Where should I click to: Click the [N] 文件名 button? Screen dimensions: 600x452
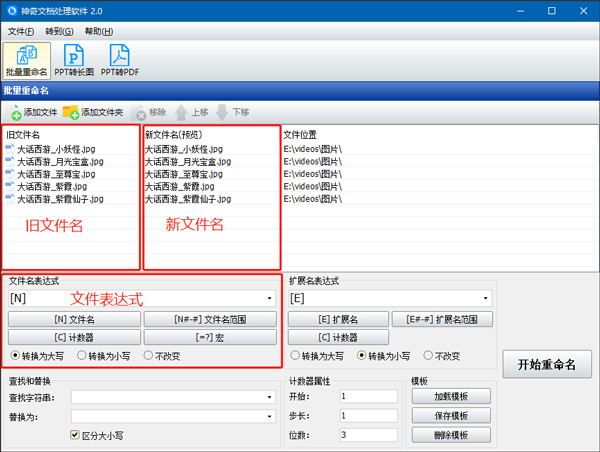point(75,319)
